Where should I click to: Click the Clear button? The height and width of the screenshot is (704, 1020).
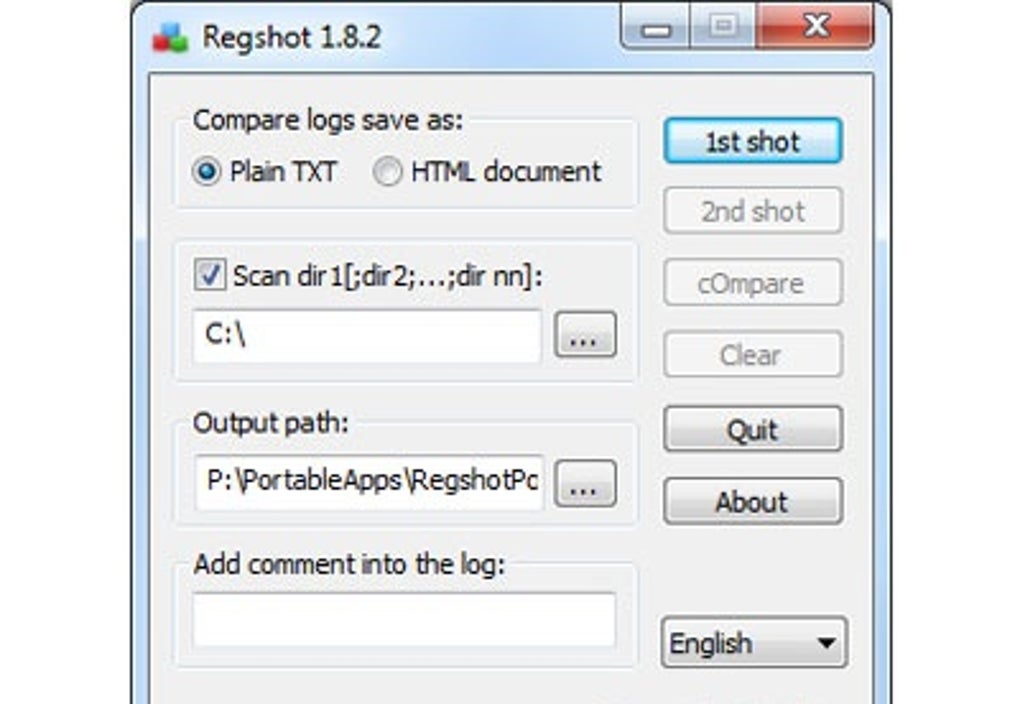point(753,355)
